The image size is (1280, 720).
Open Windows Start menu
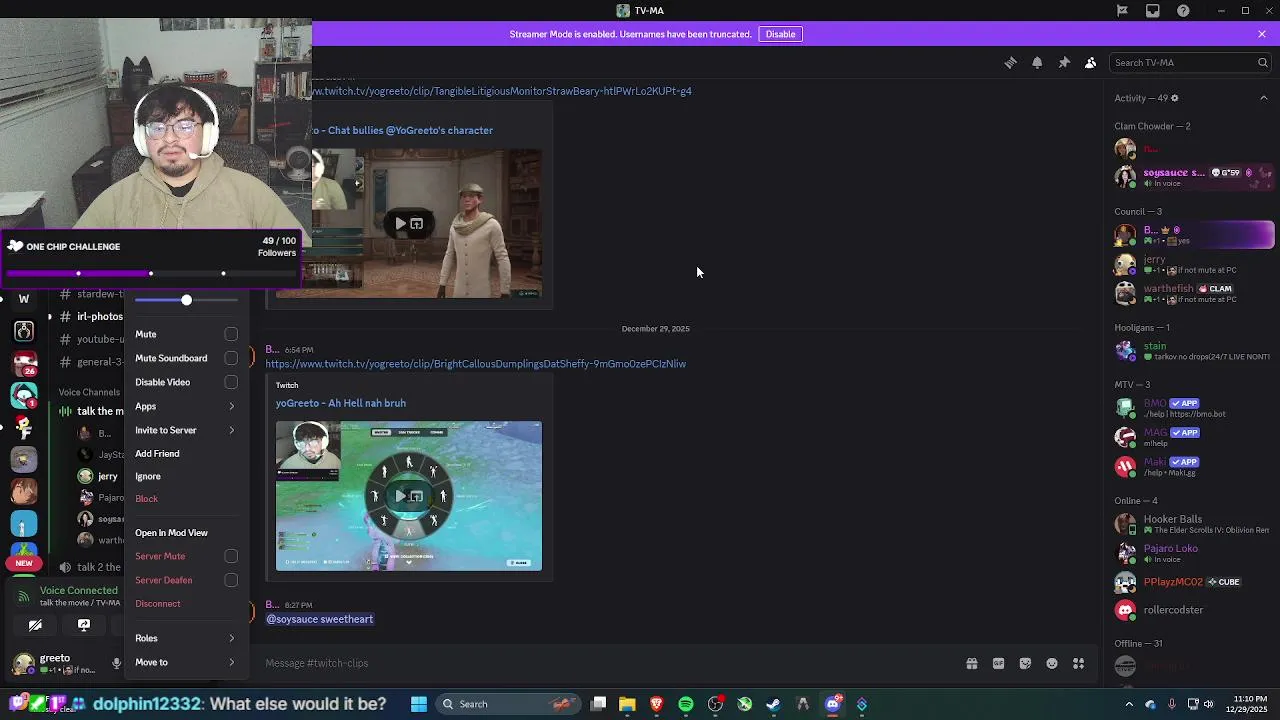[419, 704]
